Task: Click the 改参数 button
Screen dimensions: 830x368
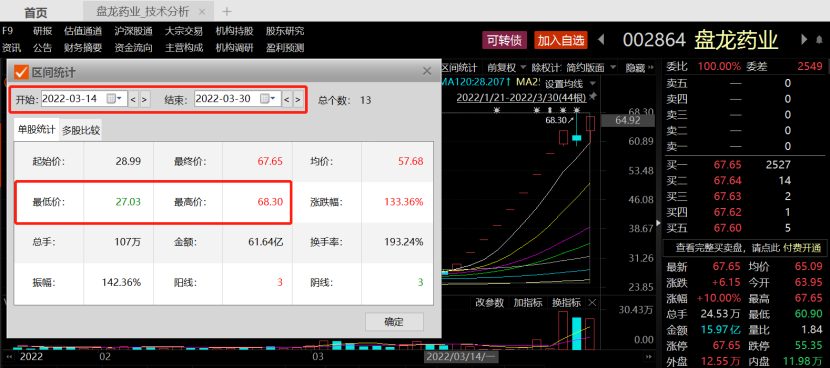Action: (490, 303)
